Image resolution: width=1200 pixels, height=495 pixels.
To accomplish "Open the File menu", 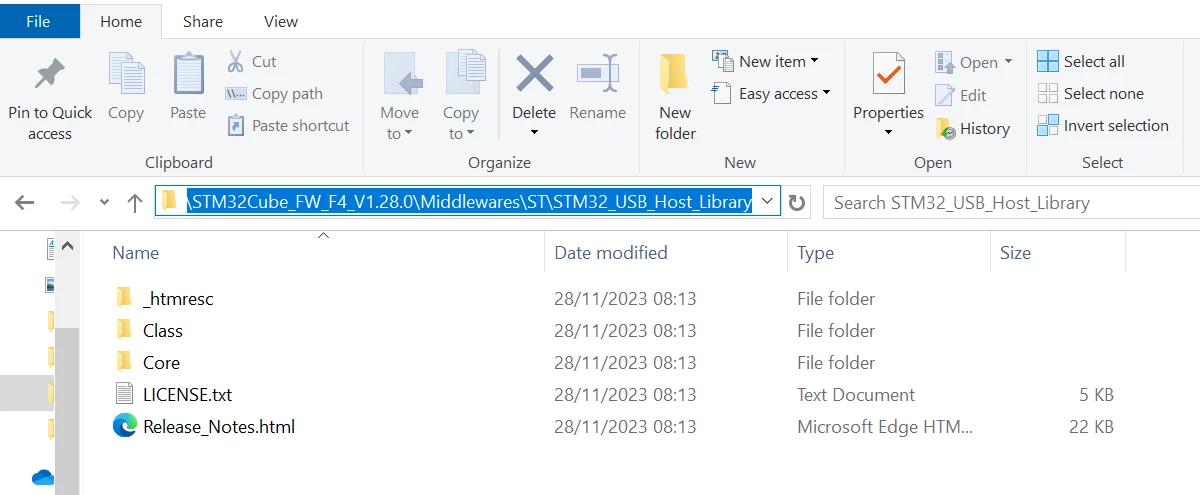I will [38, 20].
